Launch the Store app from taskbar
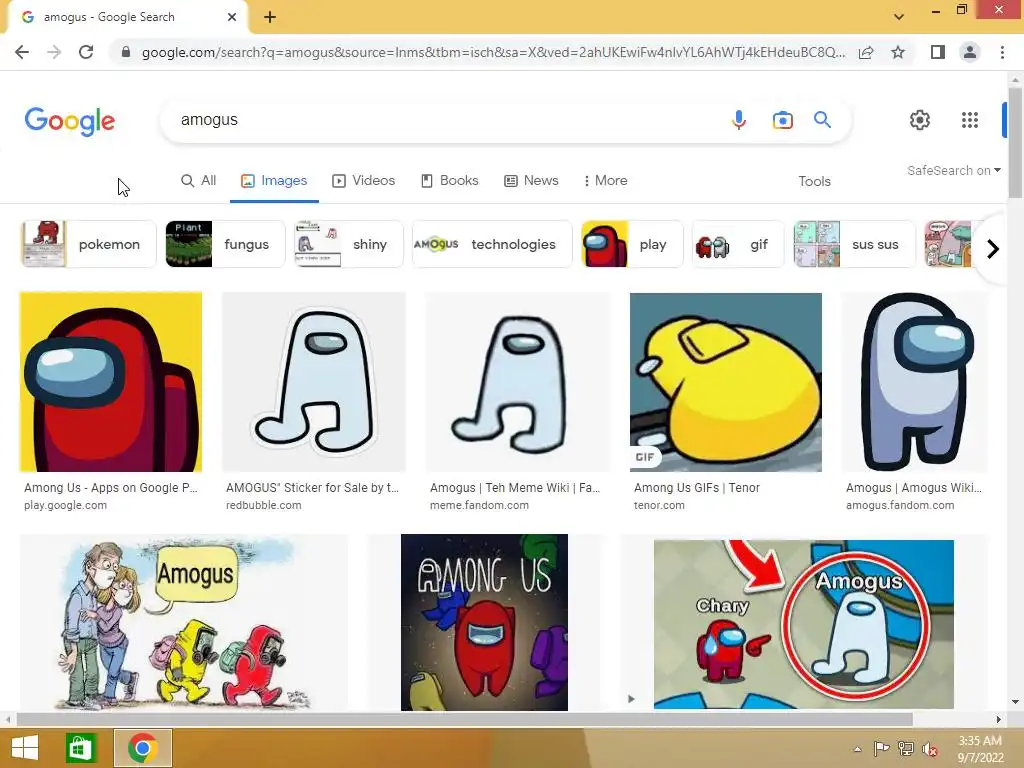The image size is (1024, 768). (x=80, y=748)
